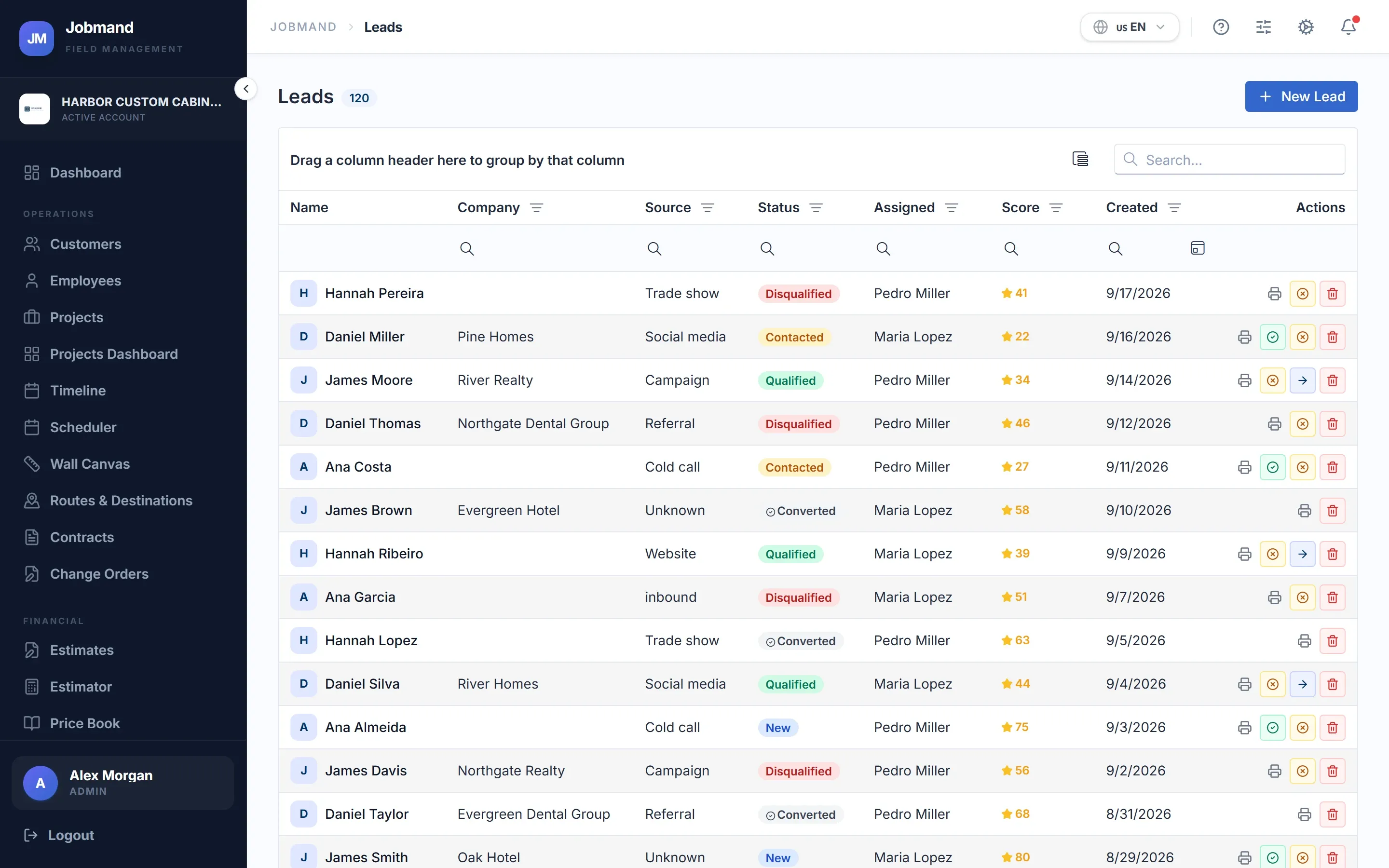Open the Created column filter menu
1389x868 pixels.
click(1174, 208)
